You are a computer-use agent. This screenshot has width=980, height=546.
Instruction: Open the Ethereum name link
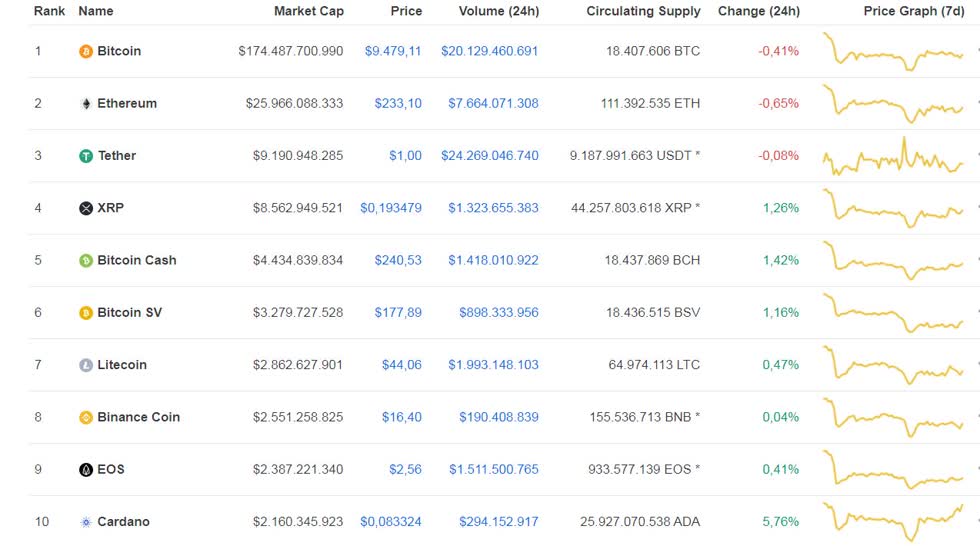click(x=127, y=104)
